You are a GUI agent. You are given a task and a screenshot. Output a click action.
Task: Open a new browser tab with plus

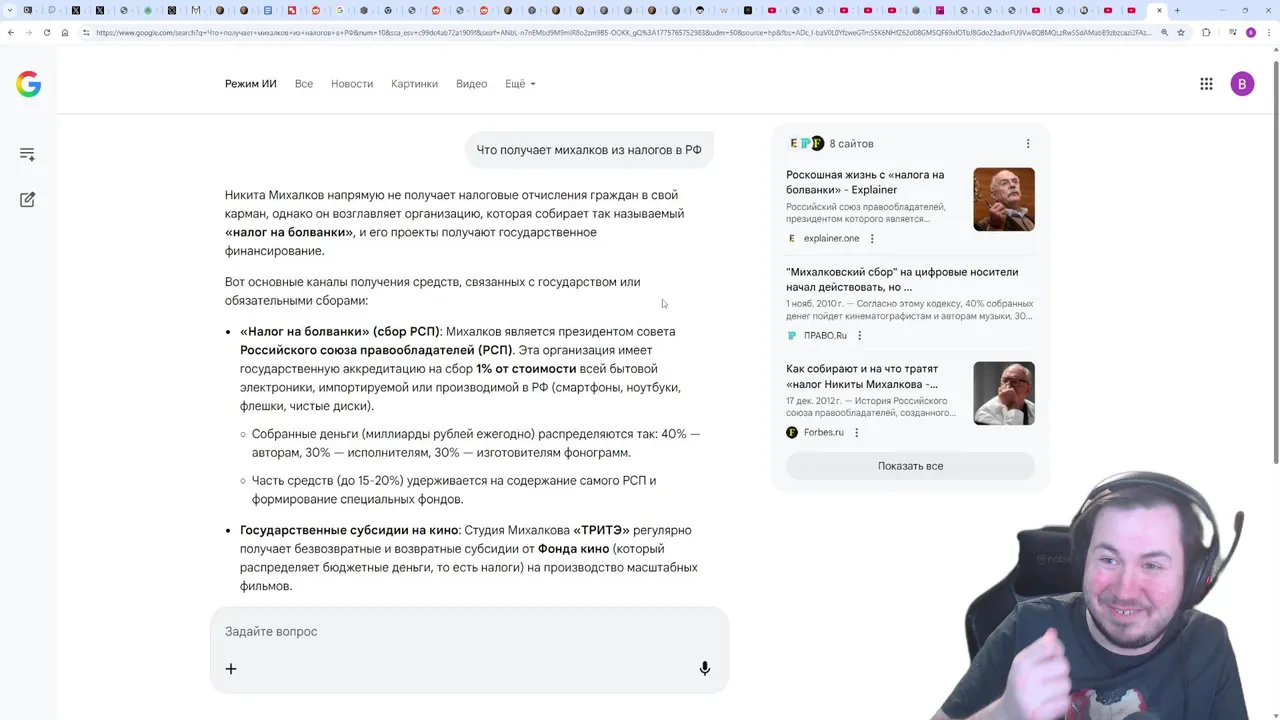1177,10
